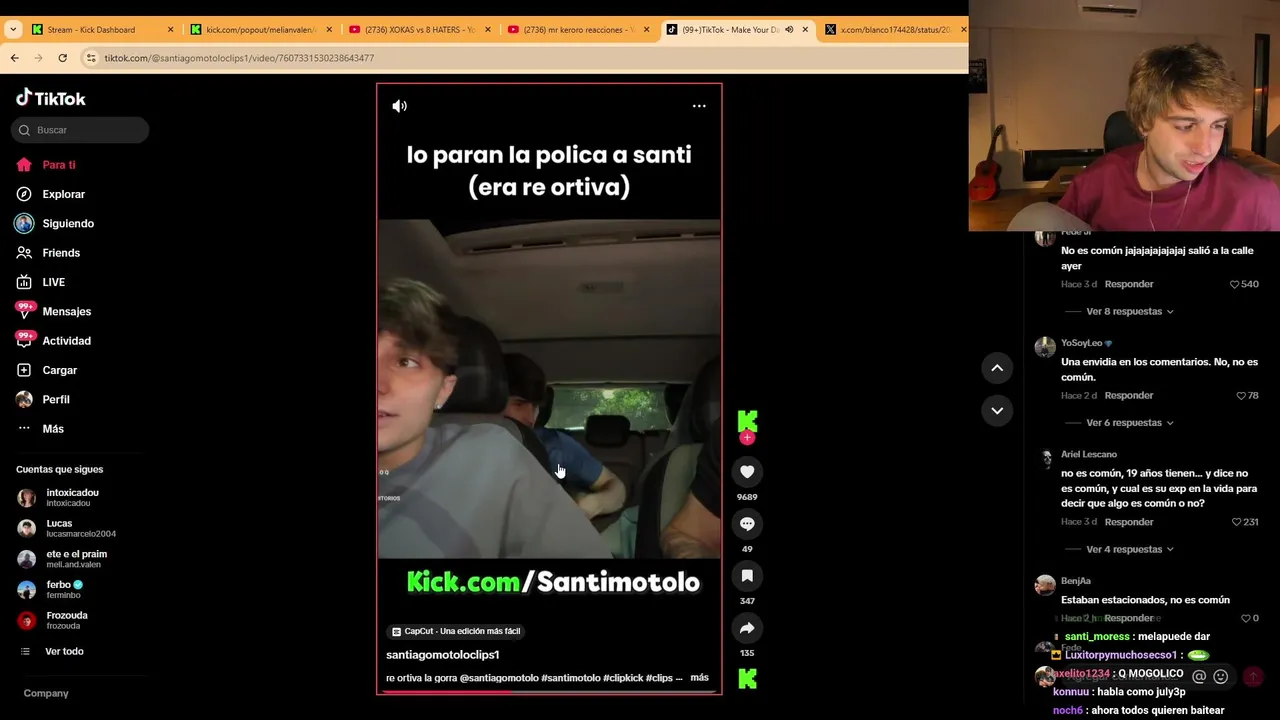View site information icon
The image size is (1280, 720).
coord(91,58)
